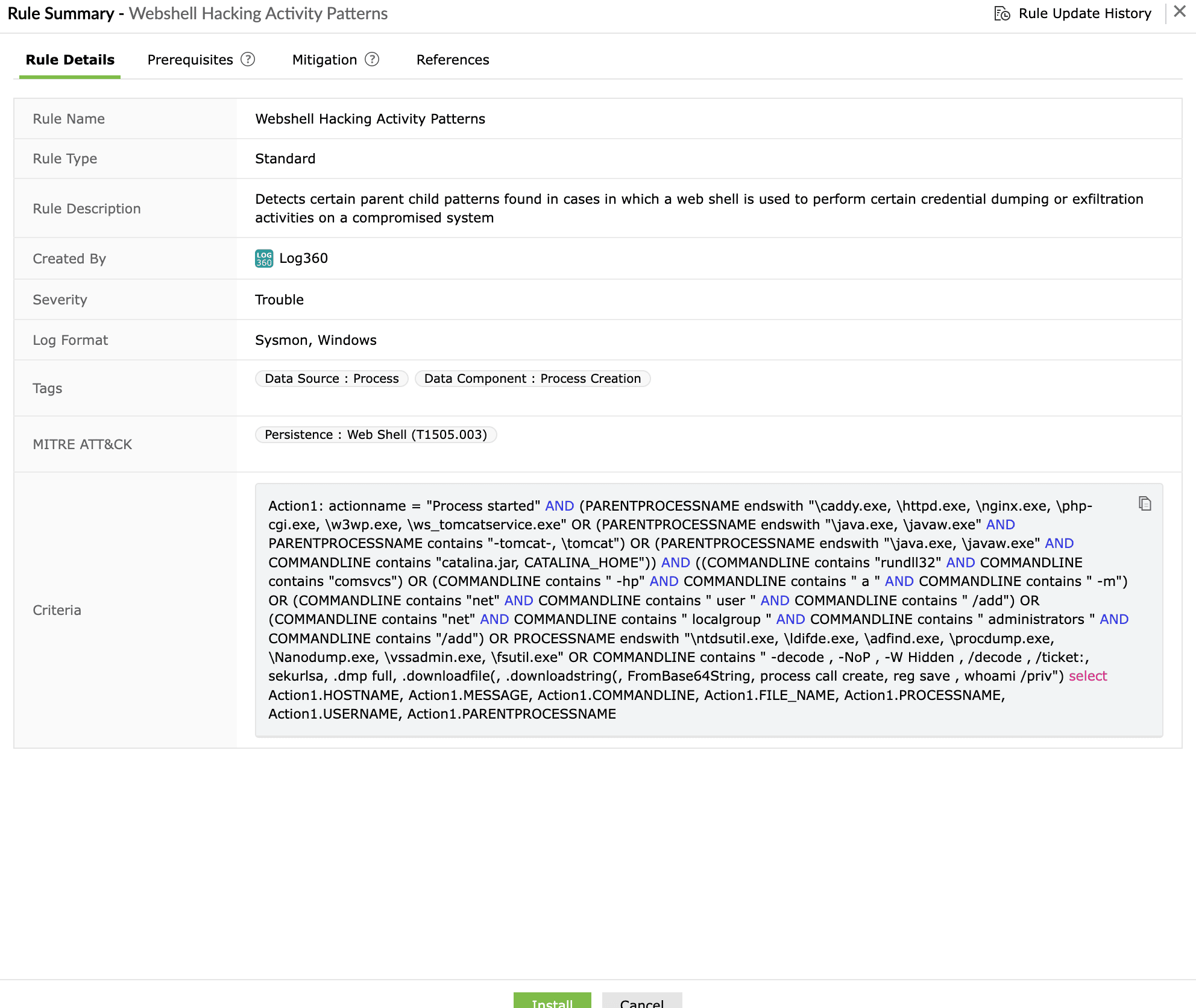The width and height of the screenshot is (1196, 1008).
Task: Cancel the rule installation
Action: [641, 1001]
